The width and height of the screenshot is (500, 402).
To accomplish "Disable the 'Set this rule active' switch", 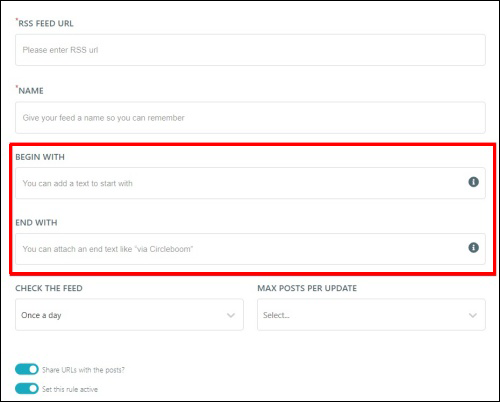I will [x=27, y=389].
